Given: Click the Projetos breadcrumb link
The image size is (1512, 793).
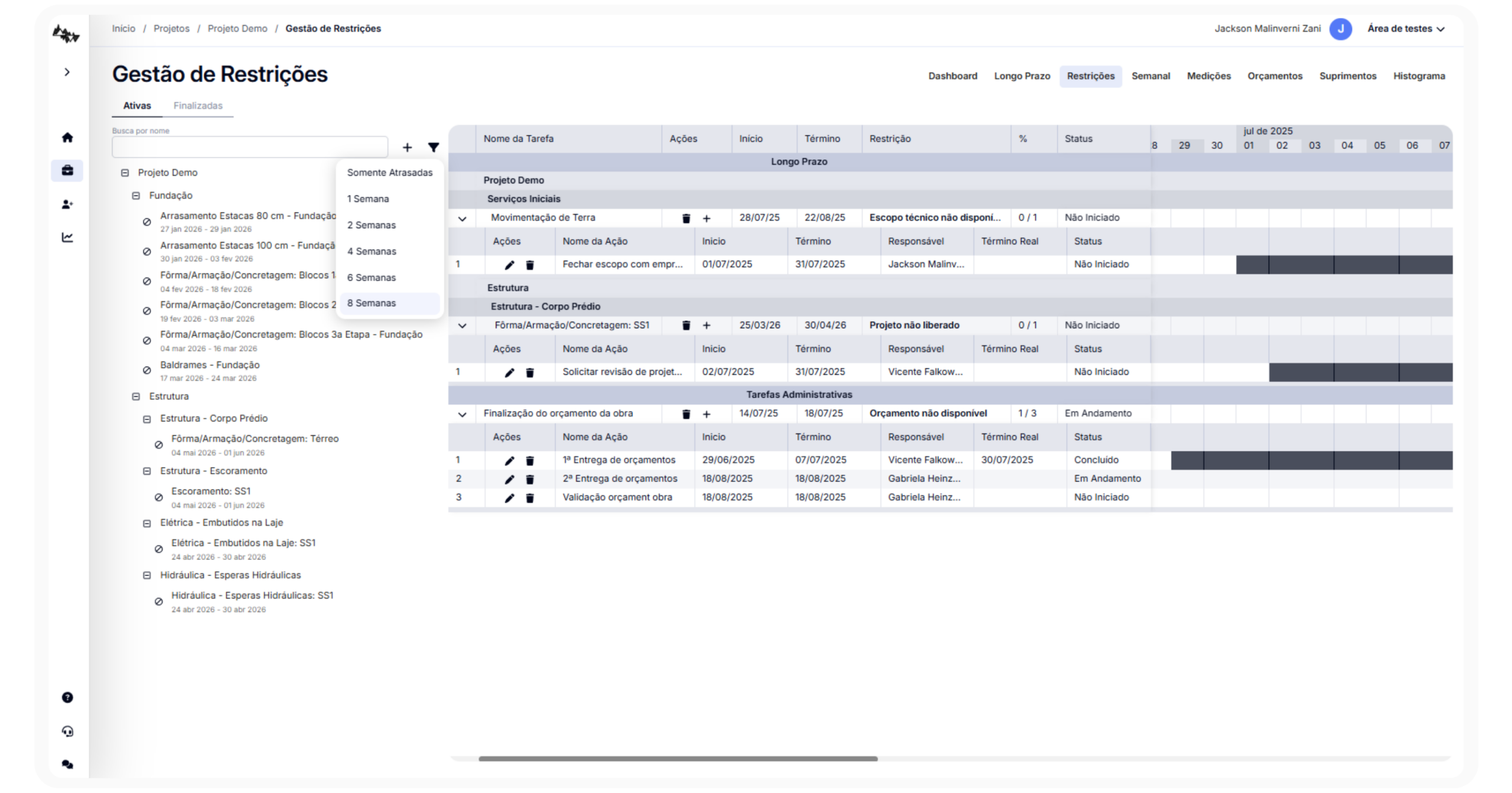Looking at the screenshot, I should pos(171,28).
